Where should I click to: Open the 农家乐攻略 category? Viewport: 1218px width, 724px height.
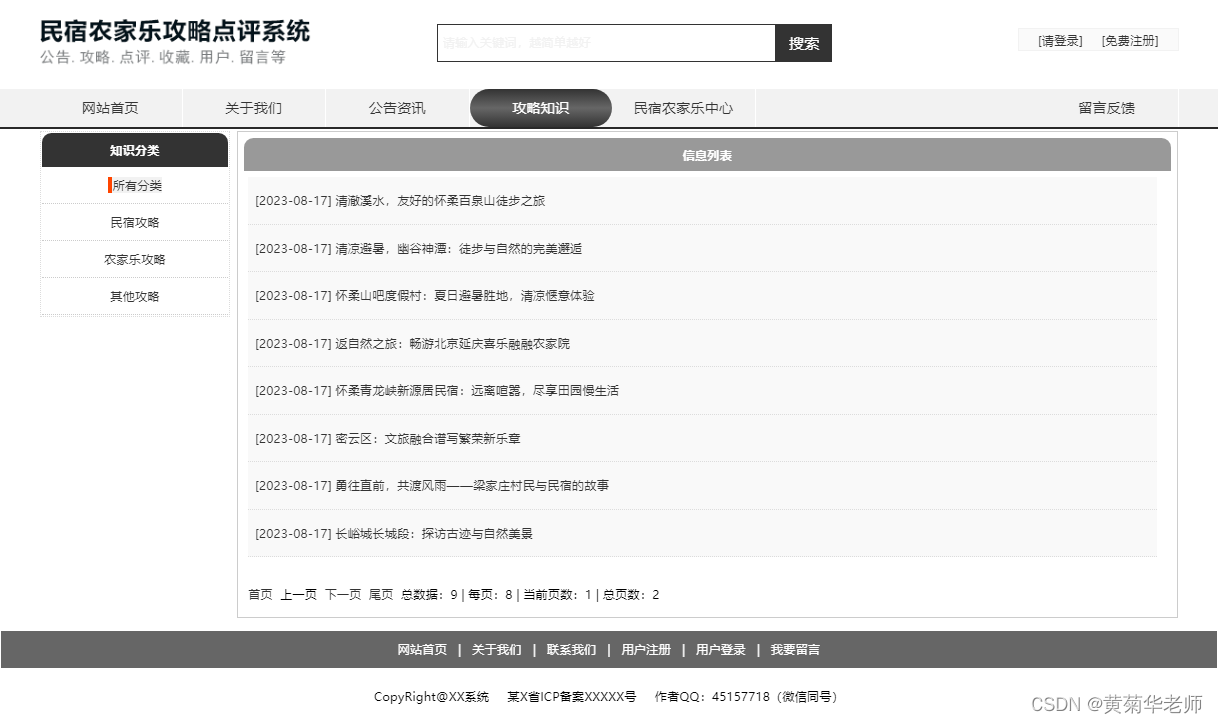[133, 259]
